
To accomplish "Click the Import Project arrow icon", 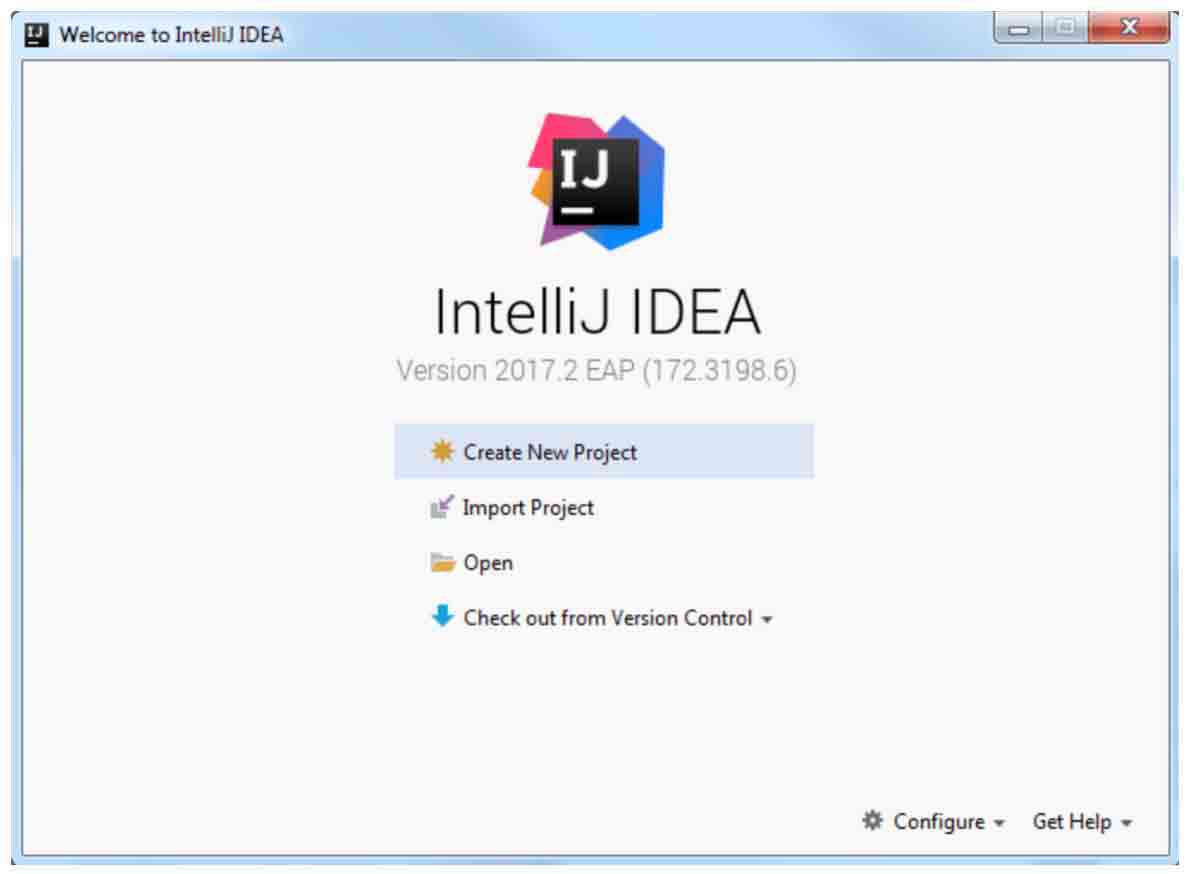I will (442, 506).
